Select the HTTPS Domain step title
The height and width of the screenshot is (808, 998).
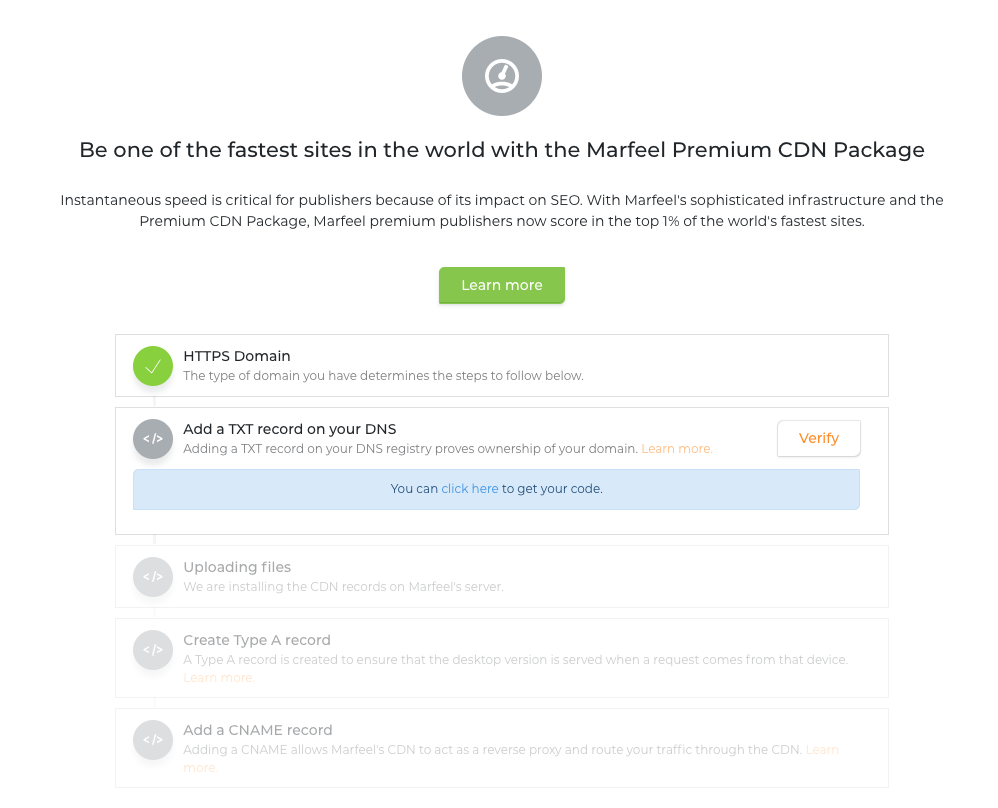point(237,356)
